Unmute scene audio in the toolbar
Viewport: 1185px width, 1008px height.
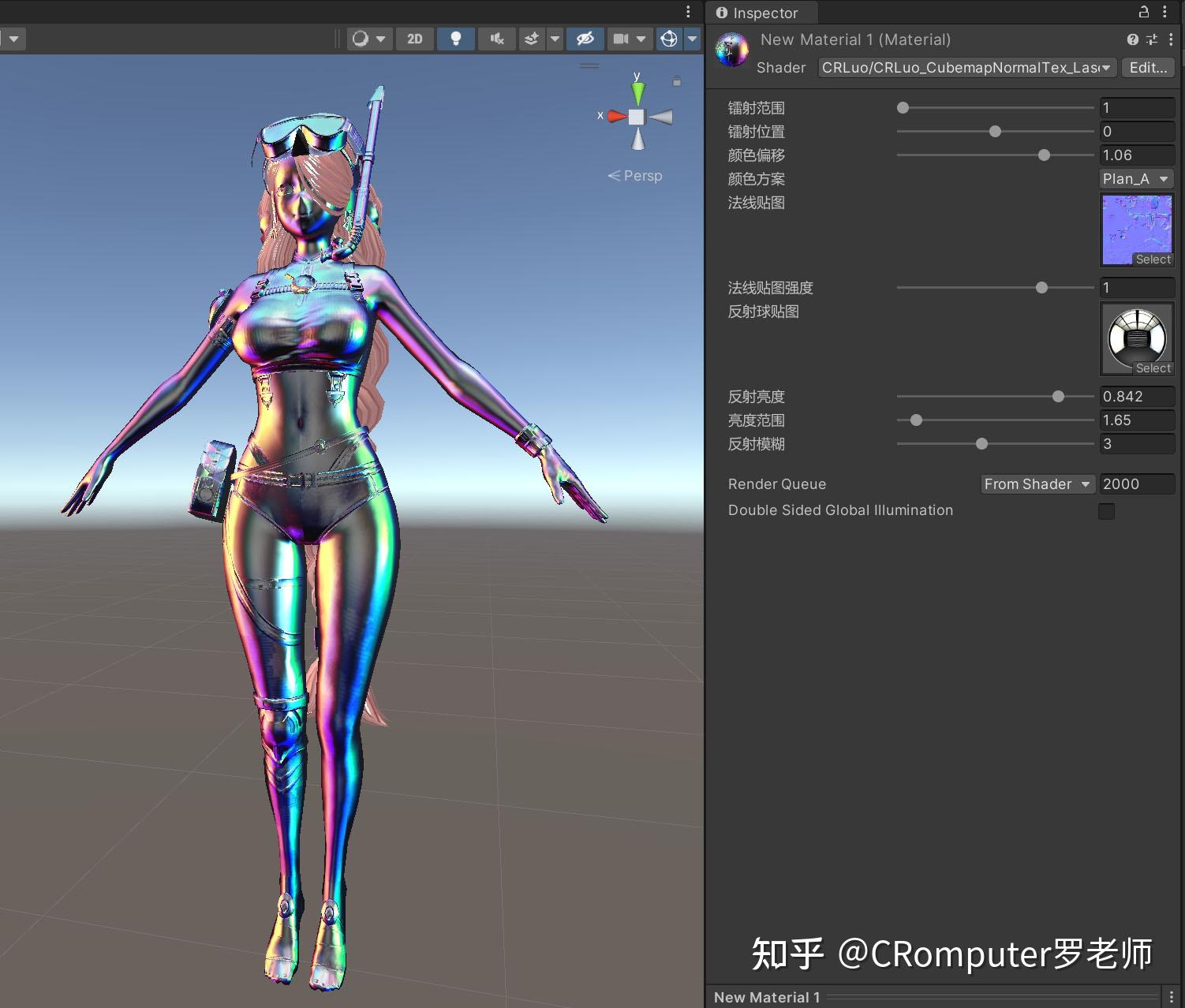tap(497, 39)
